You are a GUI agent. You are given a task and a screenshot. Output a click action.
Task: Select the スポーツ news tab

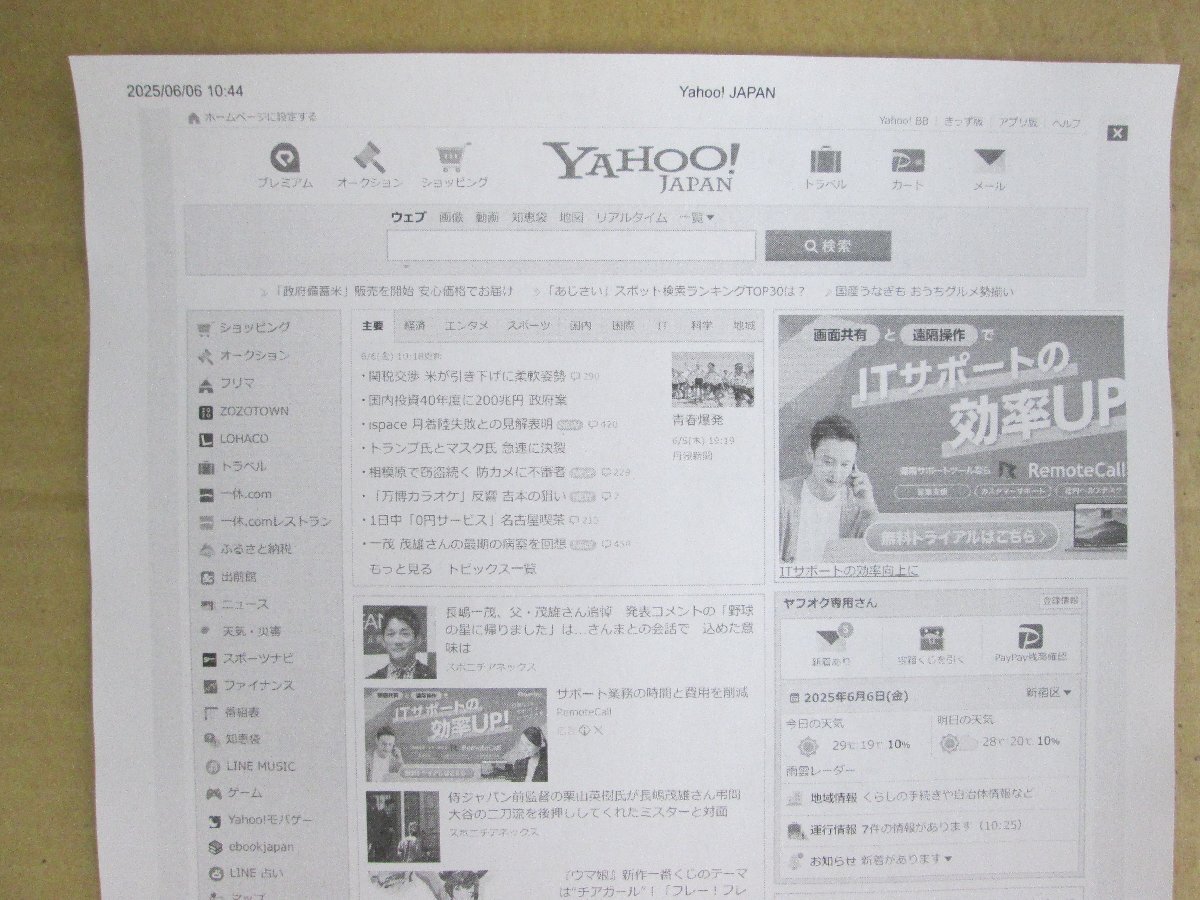pyautogui.click(x=528, y=326)
